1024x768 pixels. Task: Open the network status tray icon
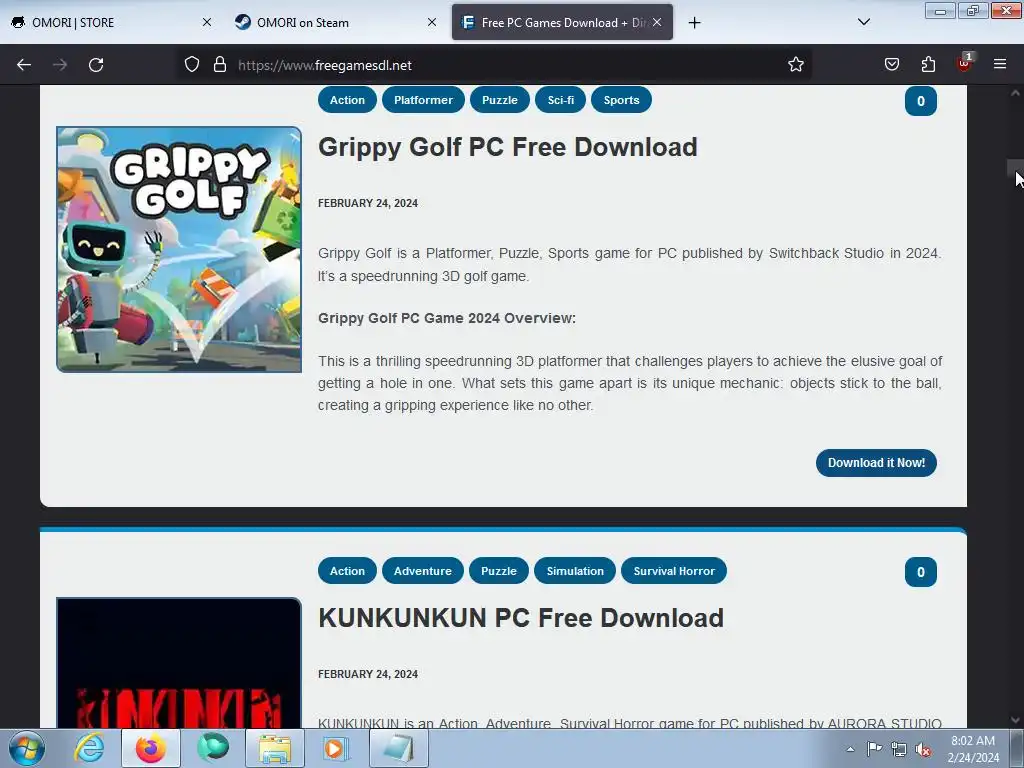click(899, 749)
